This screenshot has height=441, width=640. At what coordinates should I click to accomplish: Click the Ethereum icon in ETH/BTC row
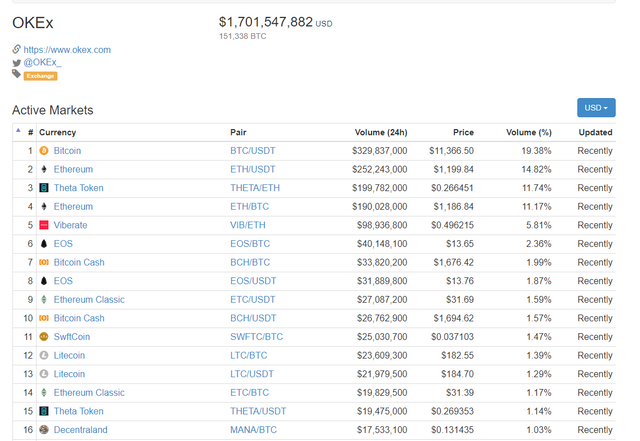(x=44, y=206)
